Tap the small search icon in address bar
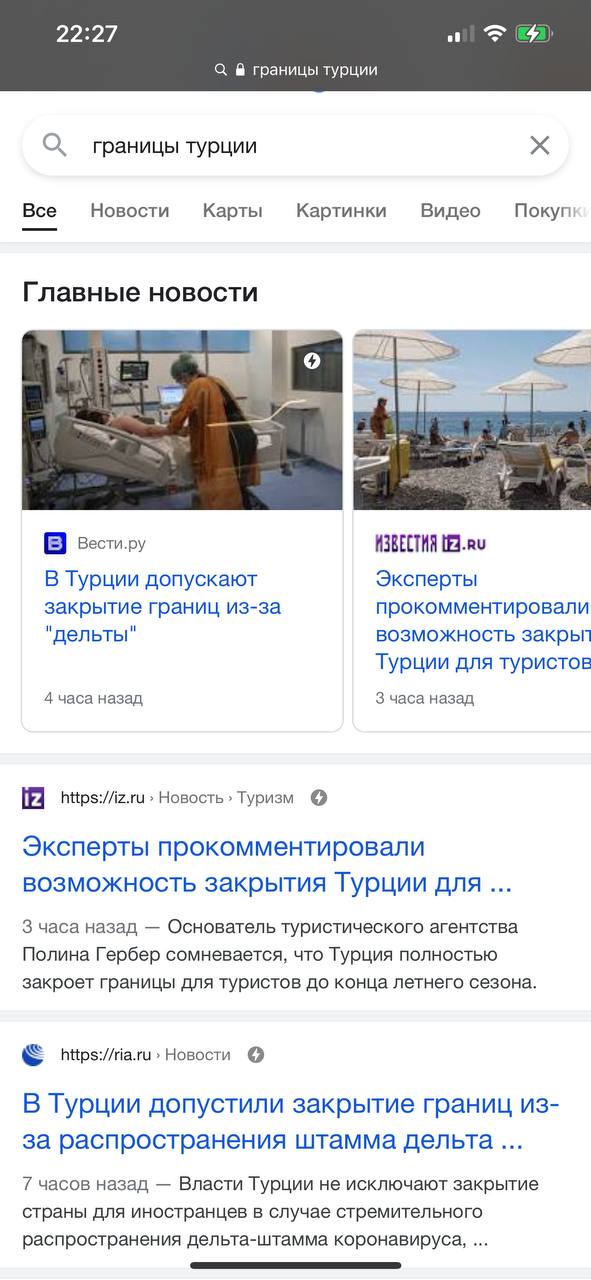591x1280 pixels. tap(221, 70)
